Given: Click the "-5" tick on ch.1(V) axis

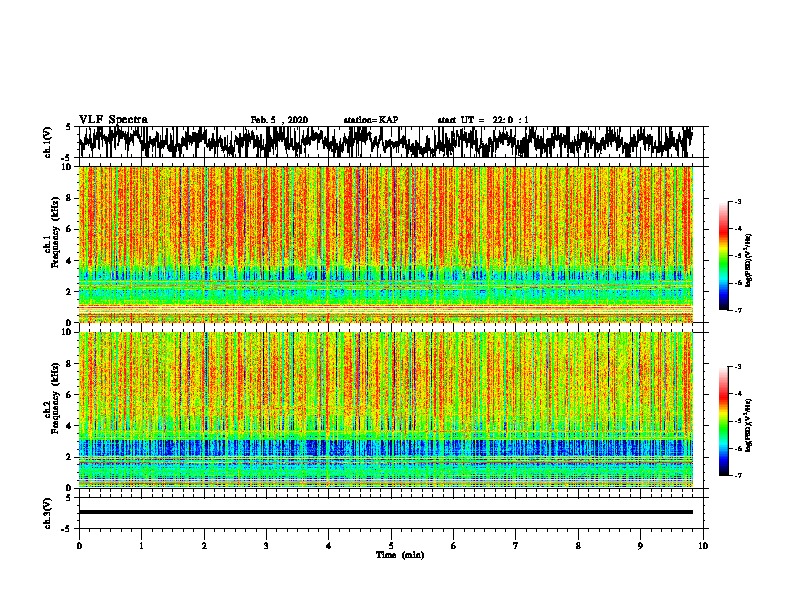Looking at the screenshot, I should [x=67, y=157].
